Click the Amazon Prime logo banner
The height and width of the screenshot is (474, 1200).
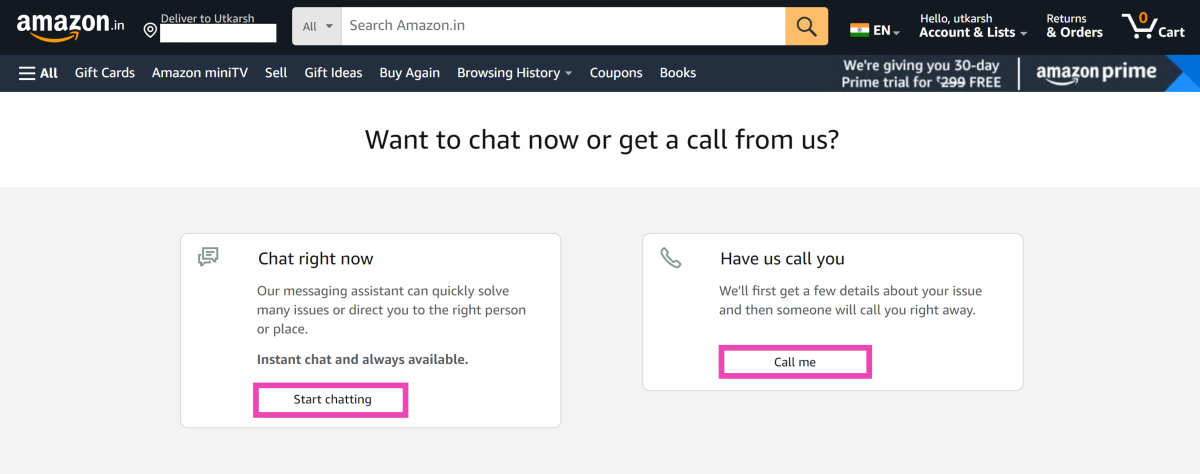coord(1096,73)
